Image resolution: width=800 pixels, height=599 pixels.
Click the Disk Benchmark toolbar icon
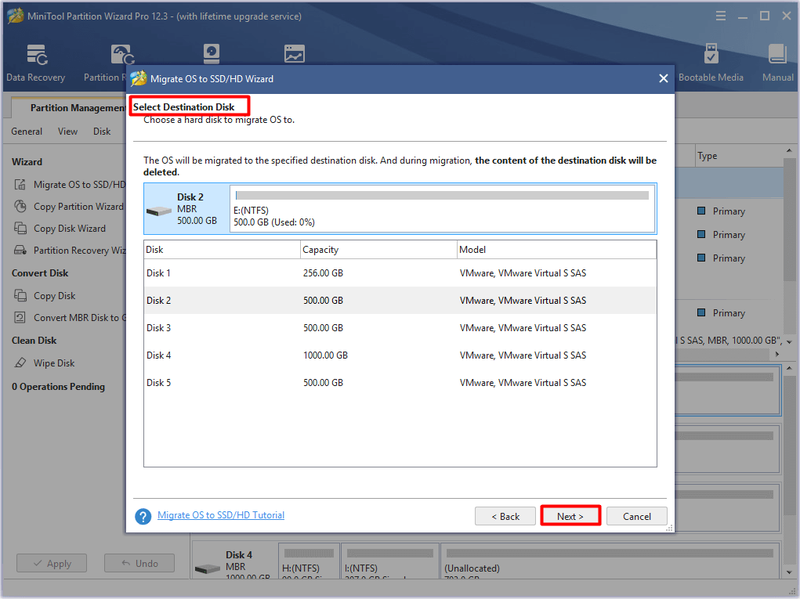(x=211, y=53)
